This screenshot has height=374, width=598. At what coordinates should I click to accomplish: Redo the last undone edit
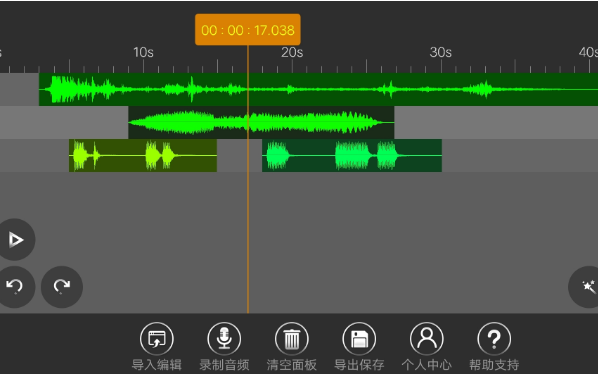click(x=62, y=286)
